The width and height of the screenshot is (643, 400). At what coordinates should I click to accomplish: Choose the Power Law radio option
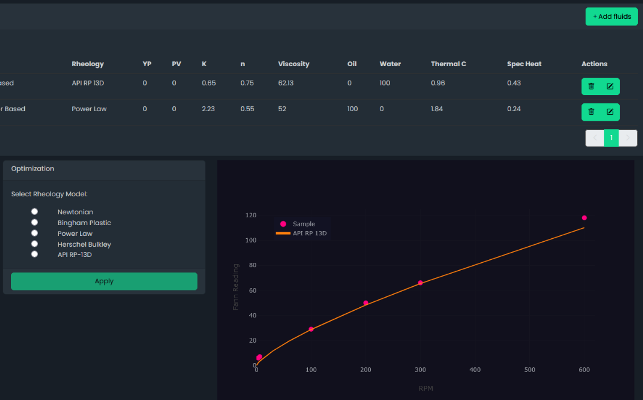35,233
